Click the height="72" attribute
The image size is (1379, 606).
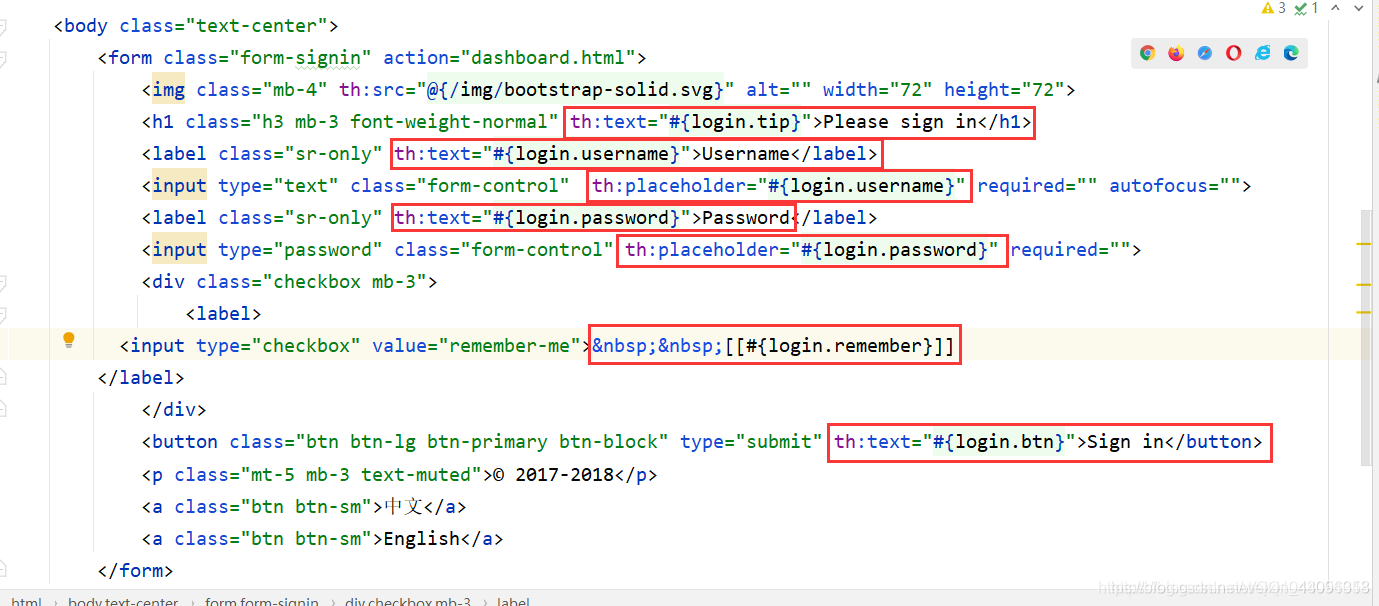point(1004,90)
